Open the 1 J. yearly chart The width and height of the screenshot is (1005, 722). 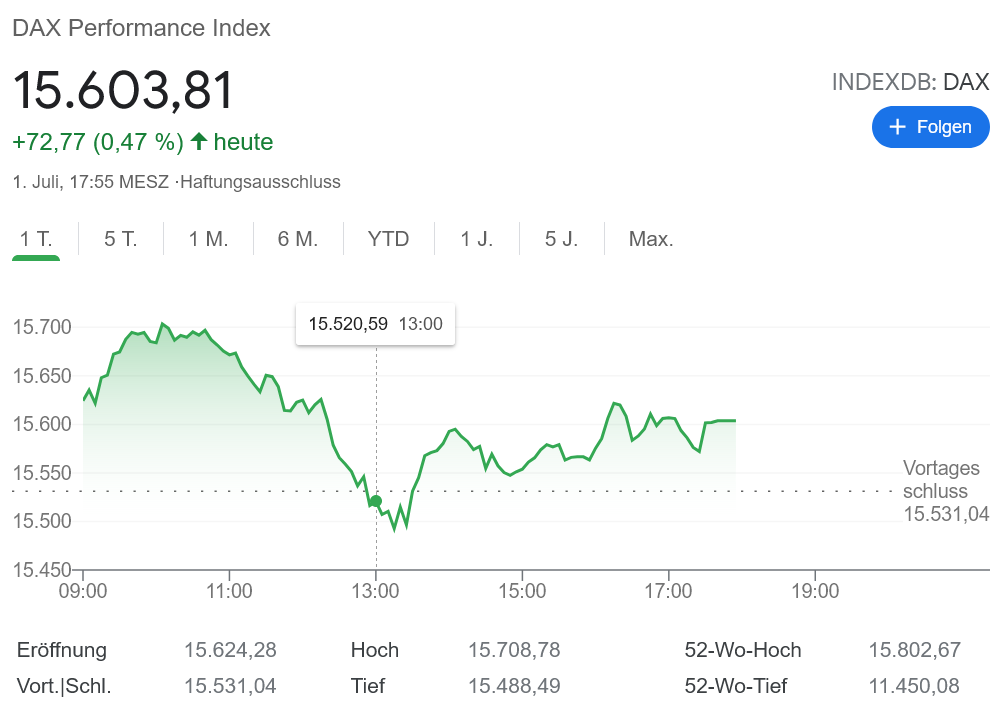coord(477,239)
